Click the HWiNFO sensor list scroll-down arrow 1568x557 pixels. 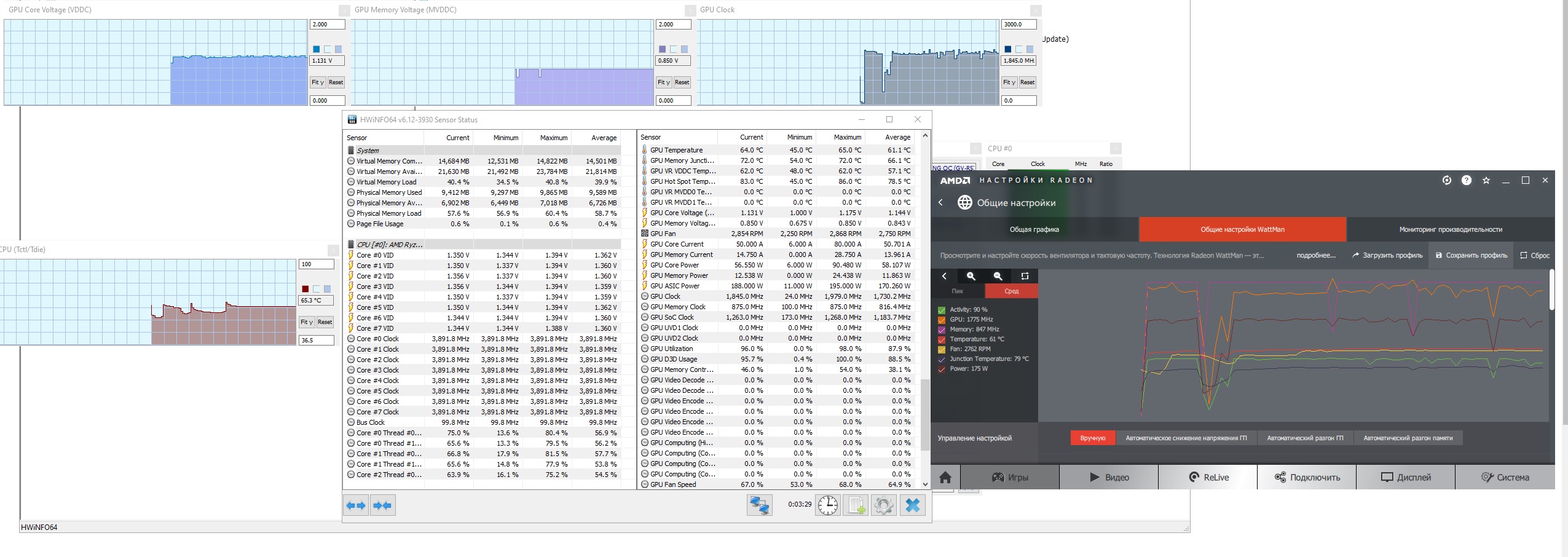[x=926, y=484]
